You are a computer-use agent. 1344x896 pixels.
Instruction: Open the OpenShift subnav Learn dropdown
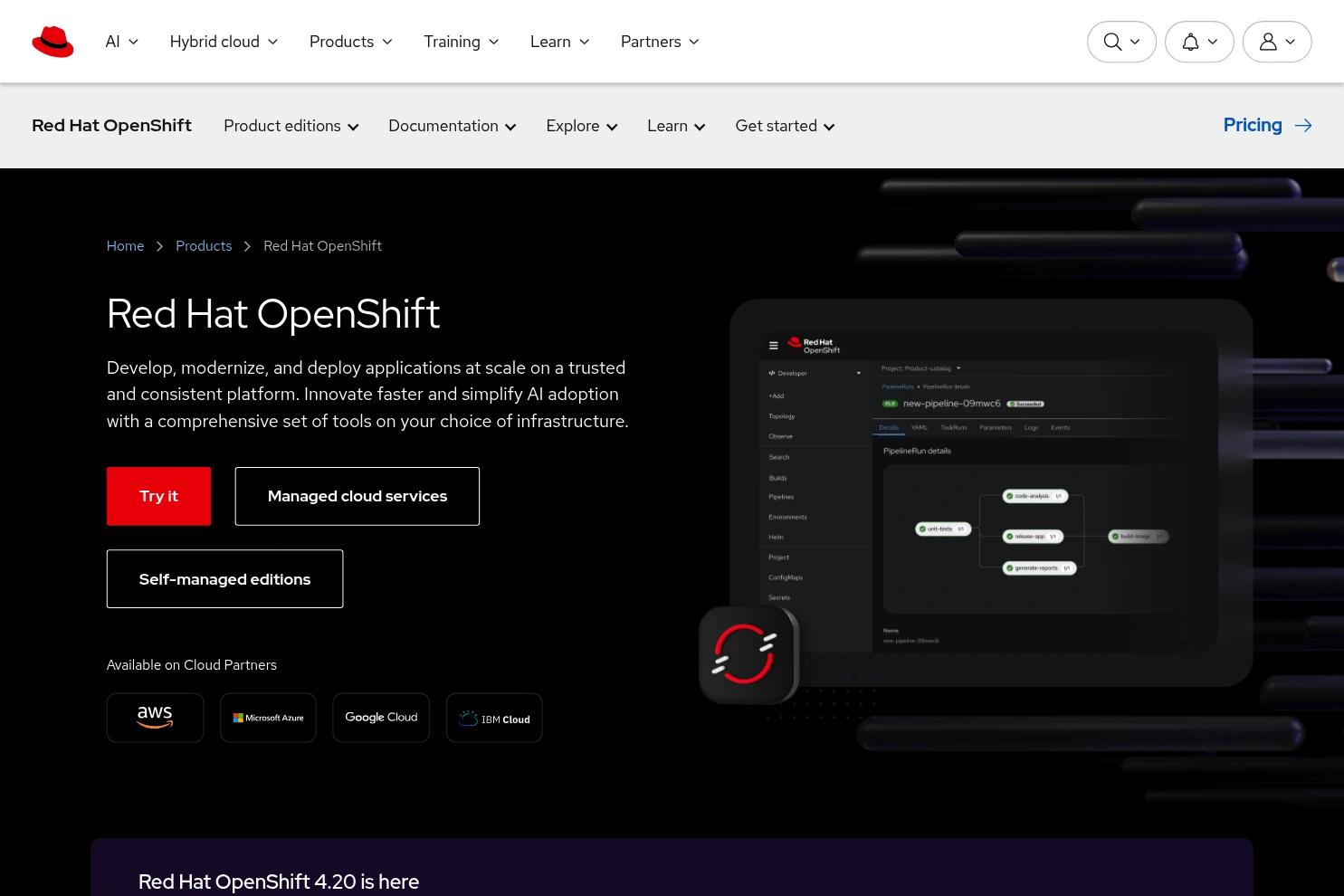click(676, 126)
